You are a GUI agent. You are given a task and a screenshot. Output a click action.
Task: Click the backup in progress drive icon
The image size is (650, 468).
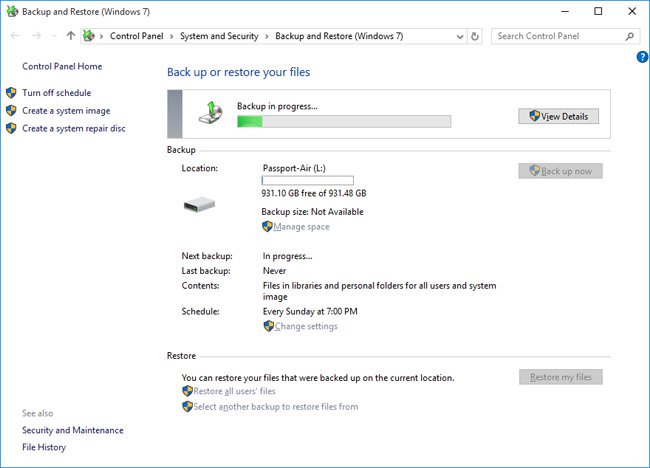pos(210,112)
